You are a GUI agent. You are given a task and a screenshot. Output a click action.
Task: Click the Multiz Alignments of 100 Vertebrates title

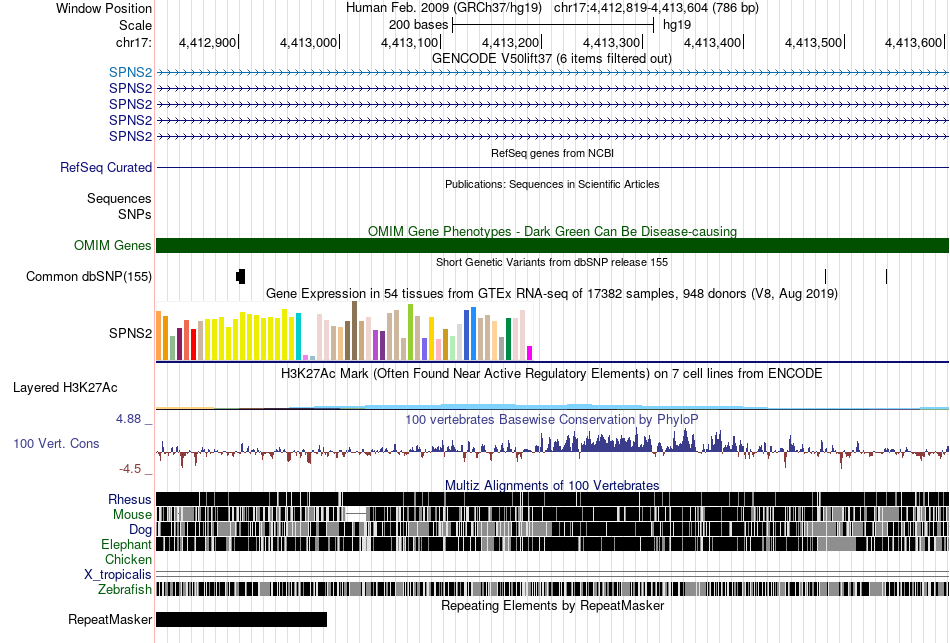pos(552,485)
